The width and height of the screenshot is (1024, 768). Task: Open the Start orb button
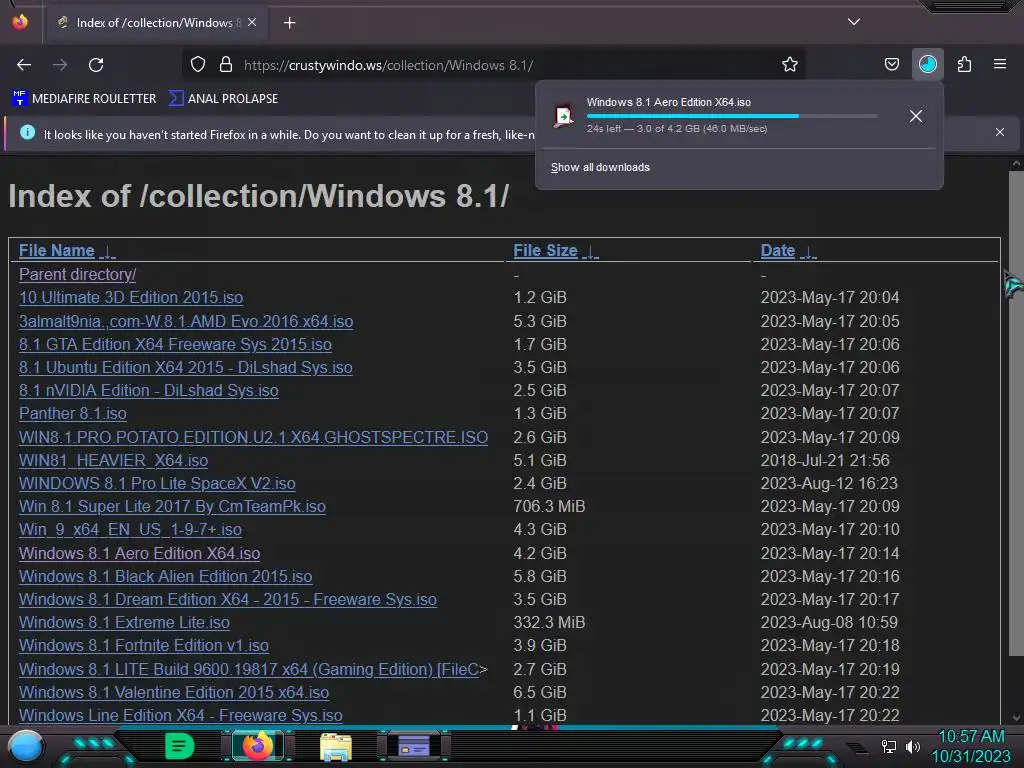(x=26, y=746)
